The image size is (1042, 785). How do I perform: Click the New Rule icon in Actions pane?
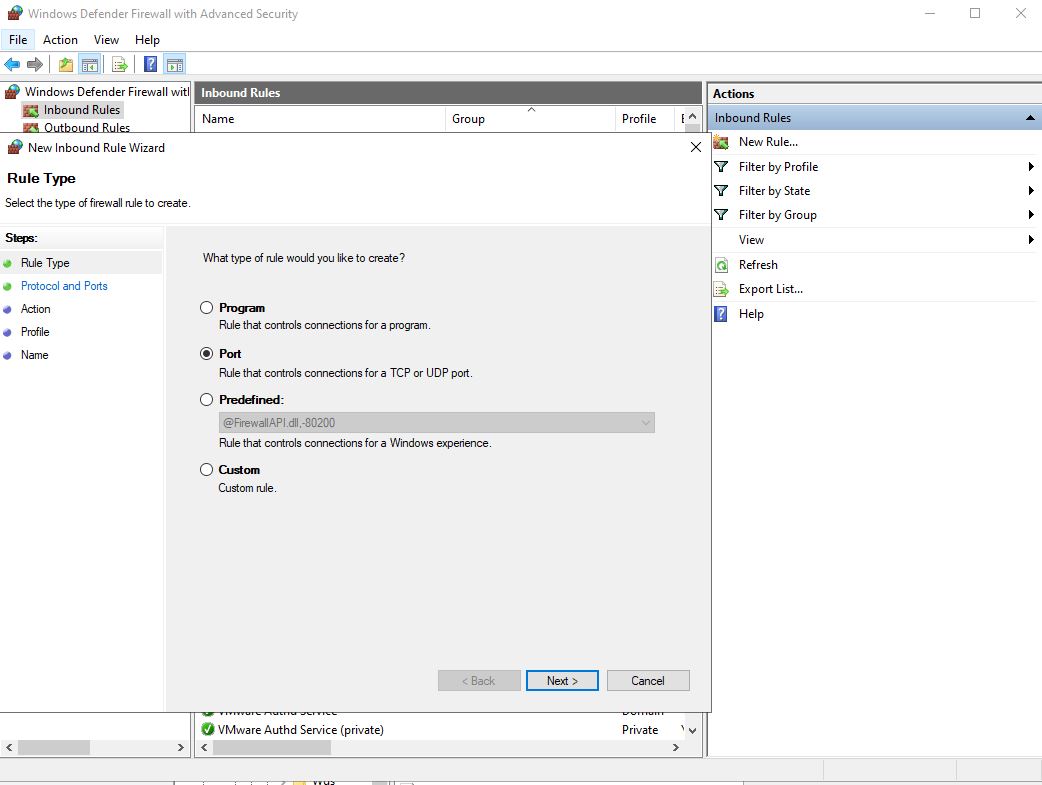(x=721, y=142)
